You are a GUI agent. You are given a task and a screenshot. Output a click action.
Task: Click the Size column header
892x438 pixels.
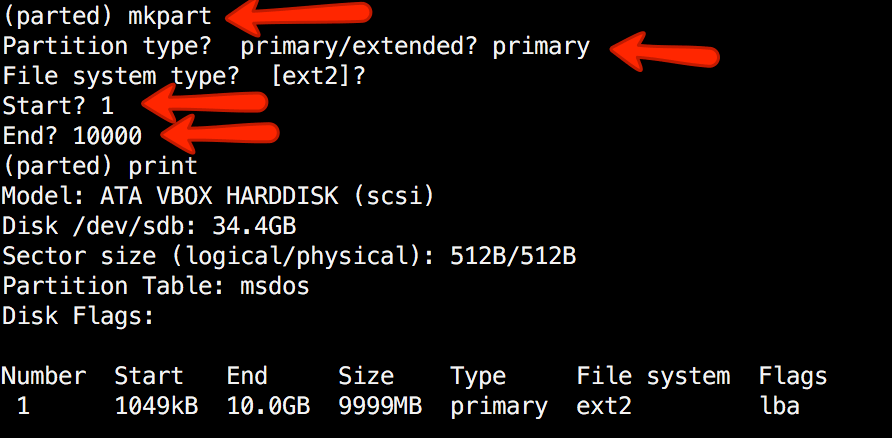pyautogui.click(x=365, y=376)
